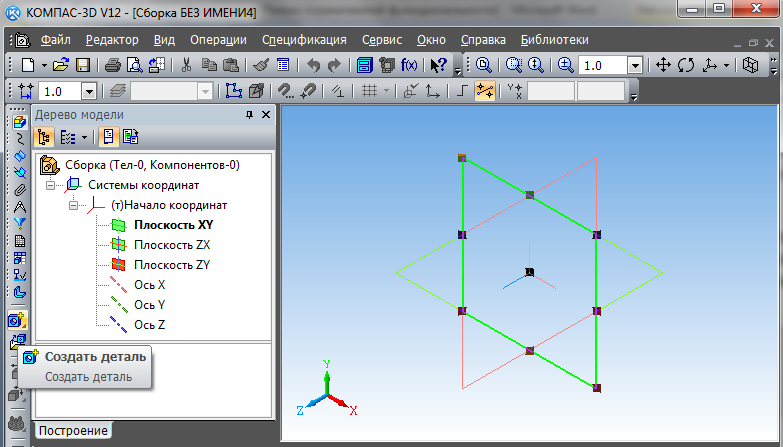Open properties list icon next to brush

pos(283,65)
